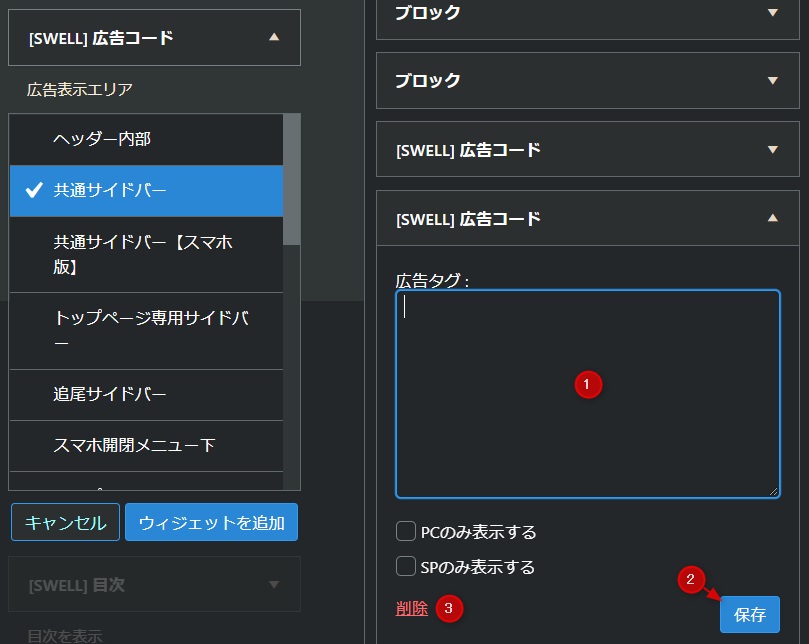Click the area list scrollbar thumb
This screenshot has width=809, height=644.
pos(292,180)
